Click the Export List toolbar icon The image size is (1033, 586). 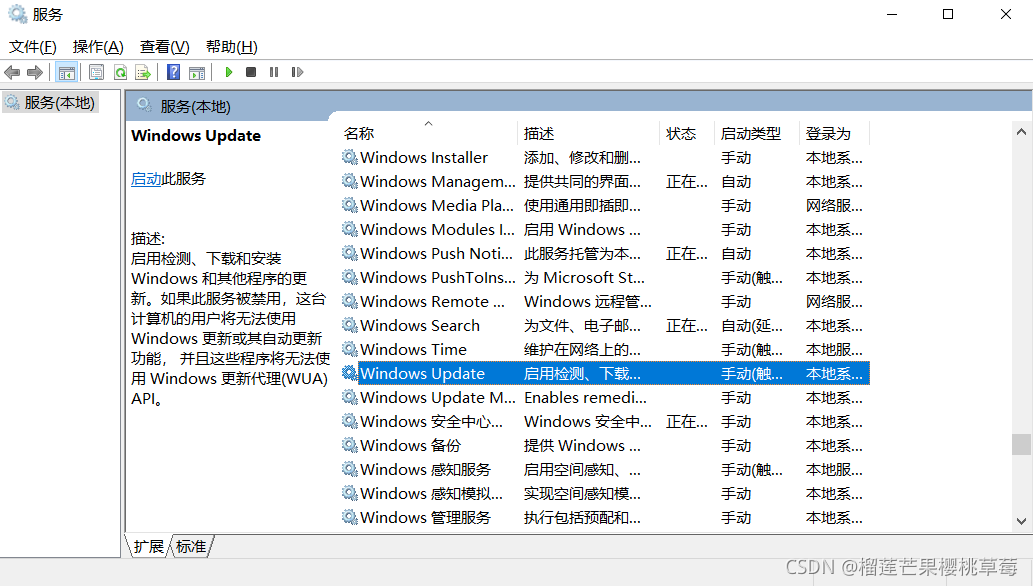[x=143, y=73]
